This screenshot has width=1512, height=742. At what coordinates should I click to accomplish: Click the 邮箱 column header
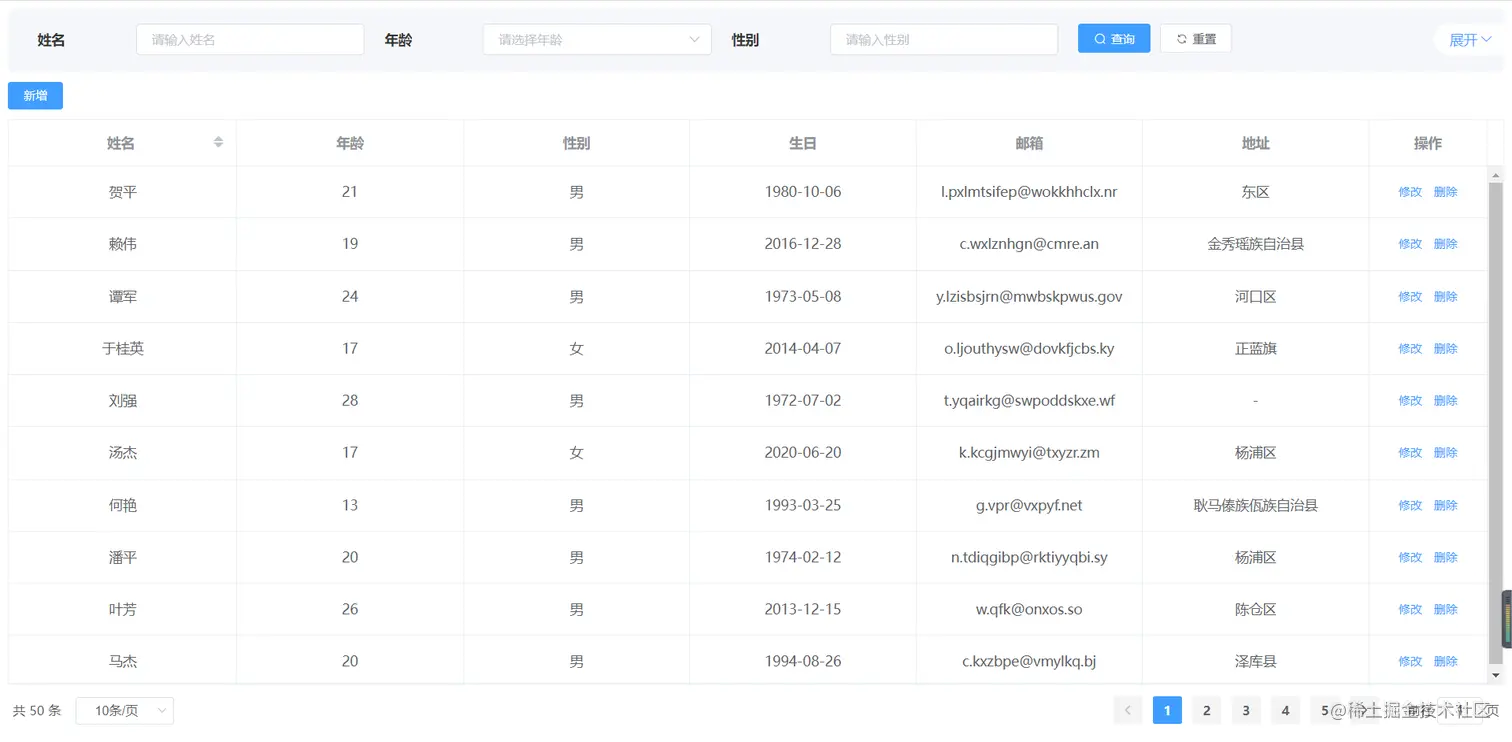(1029, 143)
